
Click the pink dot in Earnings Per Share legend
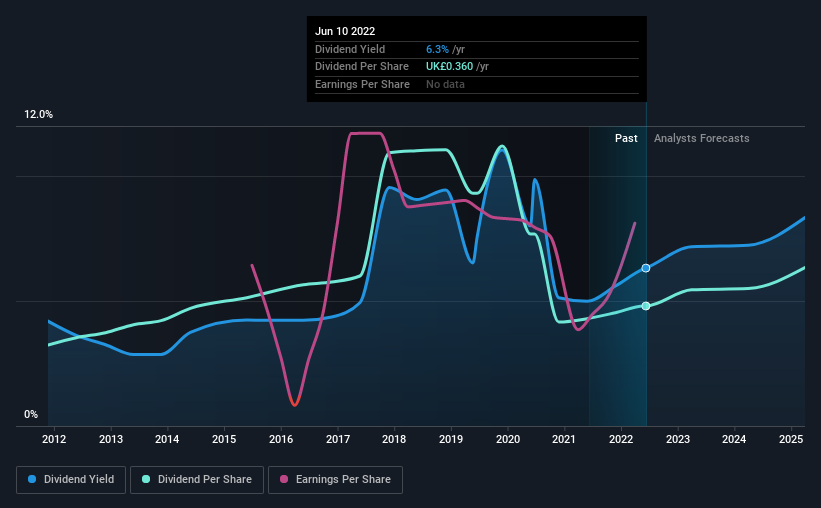(284, 479)
